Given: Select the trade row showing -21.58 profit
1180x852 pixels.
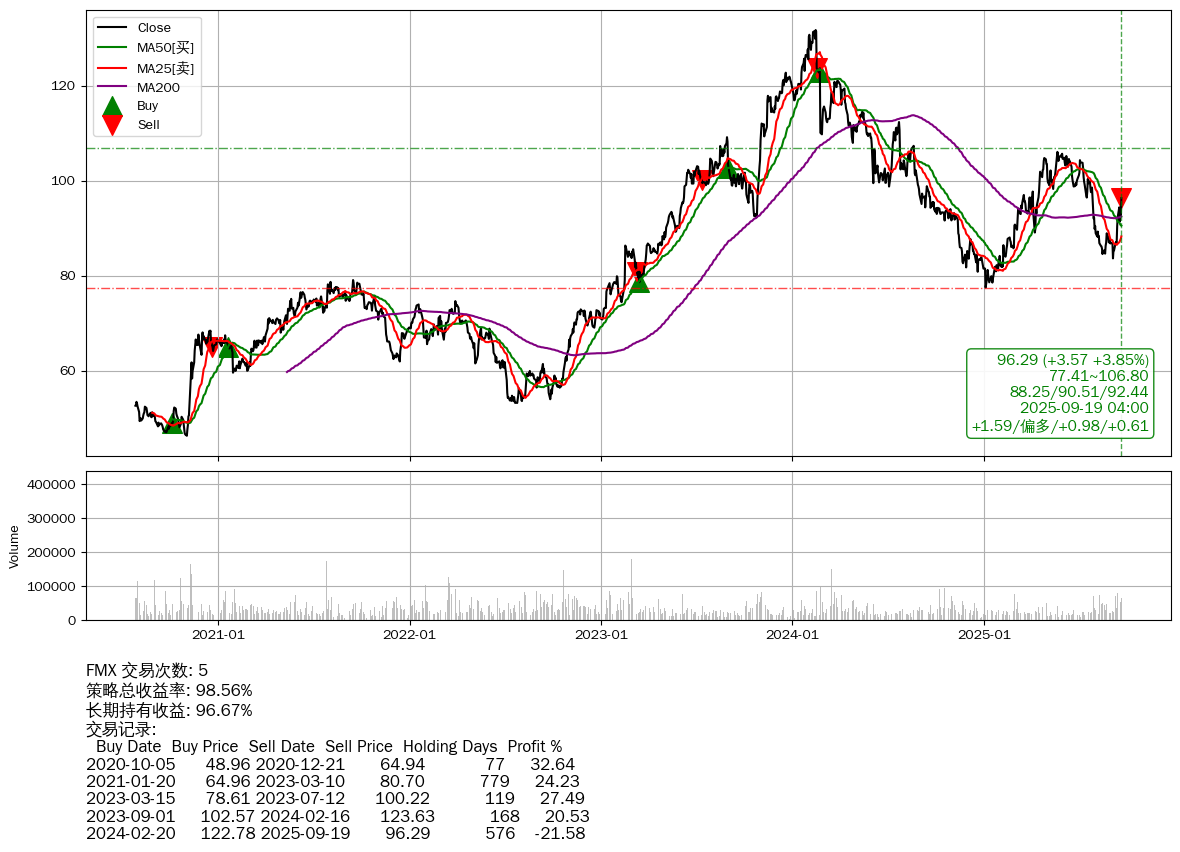Looking at the screenshot, I should [x=335, y=833].
